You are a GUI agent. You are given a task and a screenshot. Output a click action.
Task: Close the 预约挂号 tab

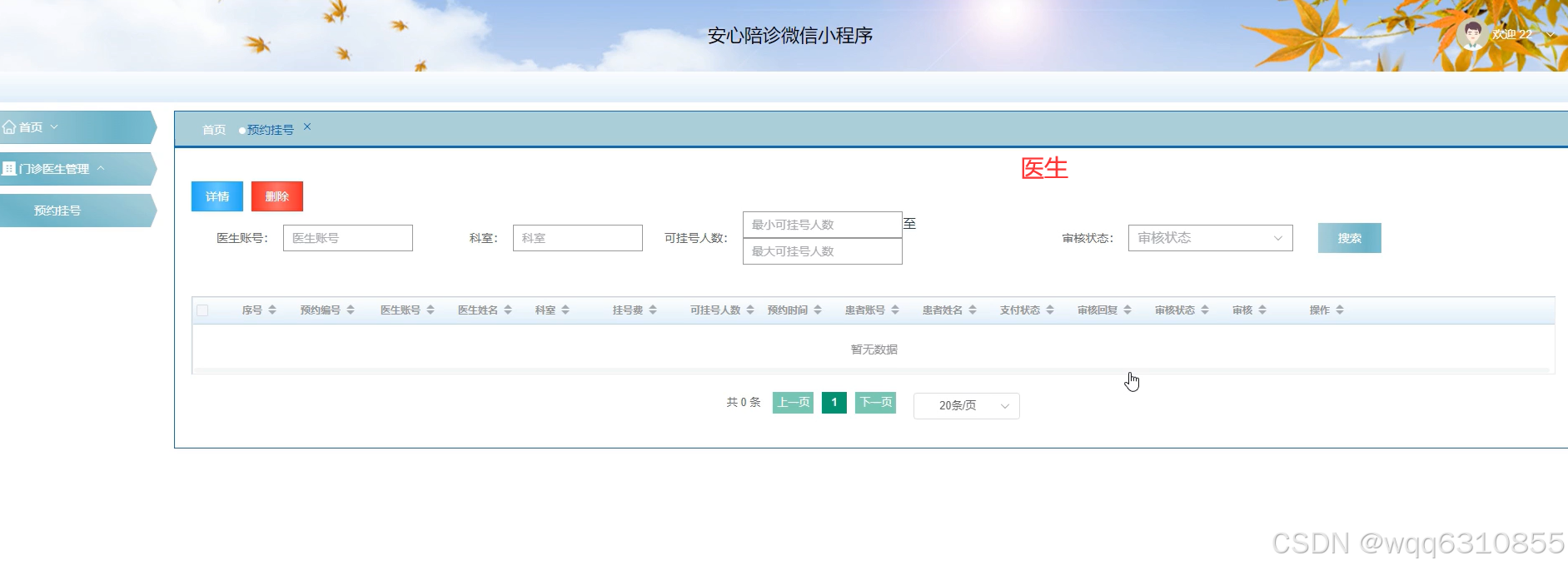click(307, 126)
